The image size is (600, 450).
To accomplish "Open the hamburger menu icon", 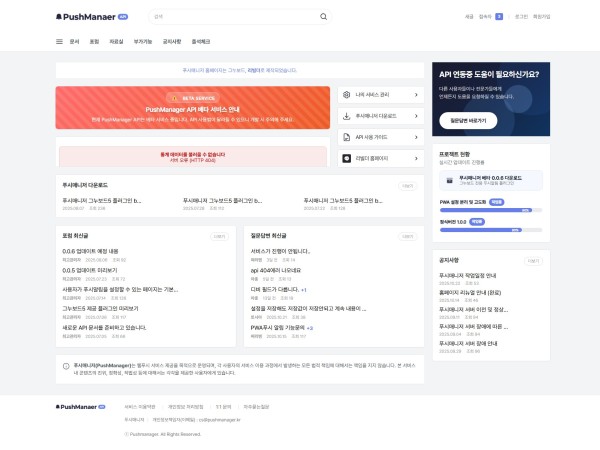I will pyautogui.click(x=59, y=41).
